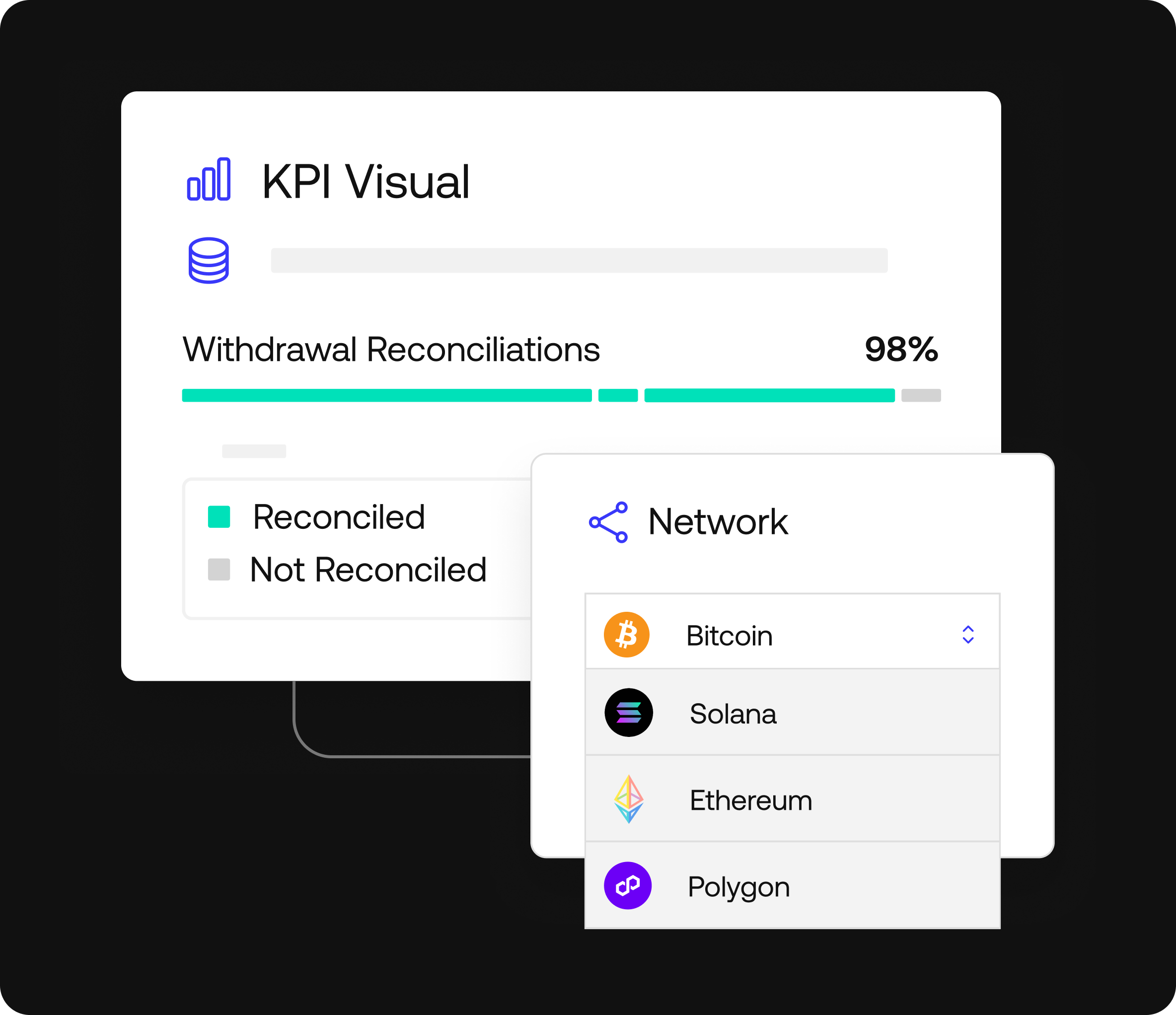
Task: Click the gray placeholder field beside database icon
Action: point(580,261)
